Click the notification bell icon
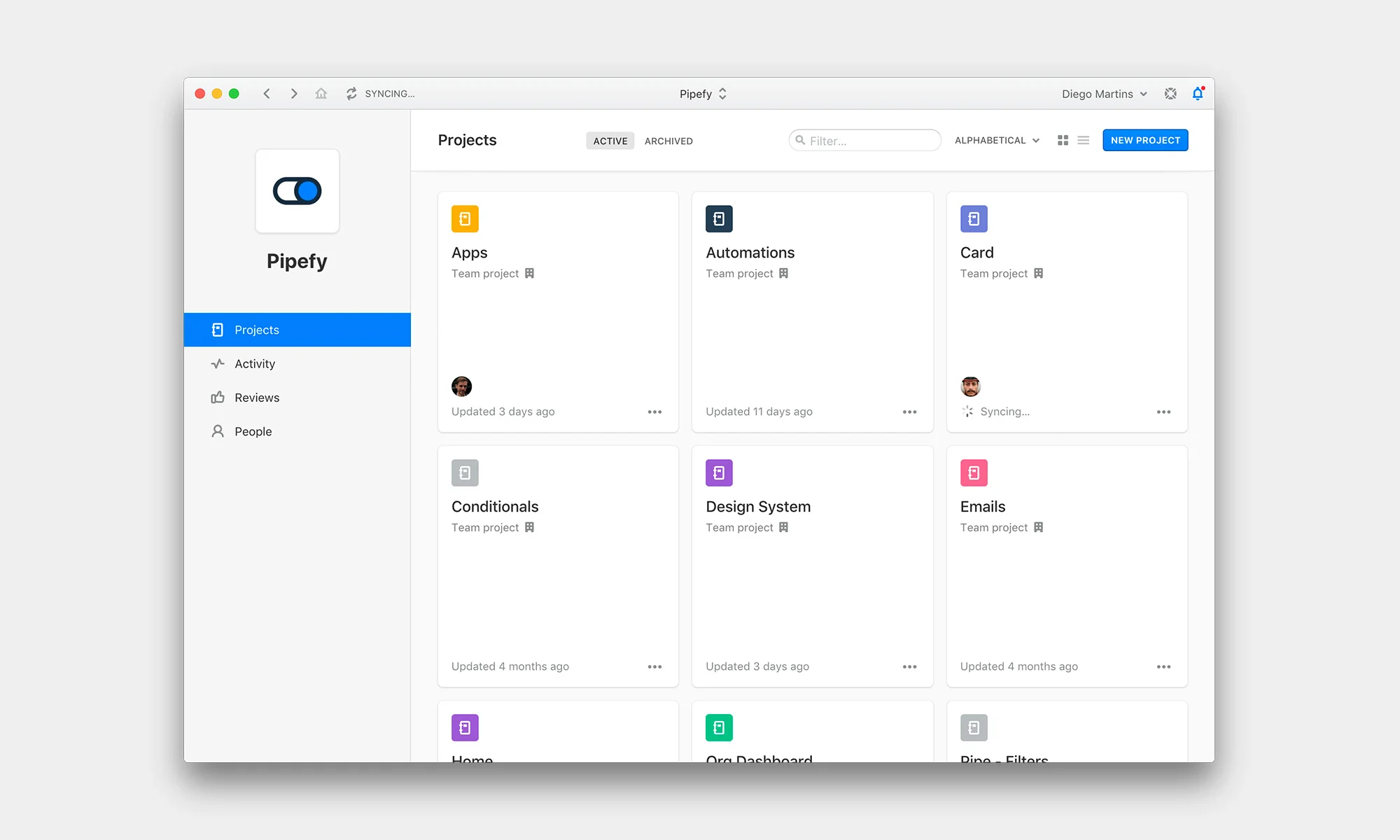 tap(1198, 94)
